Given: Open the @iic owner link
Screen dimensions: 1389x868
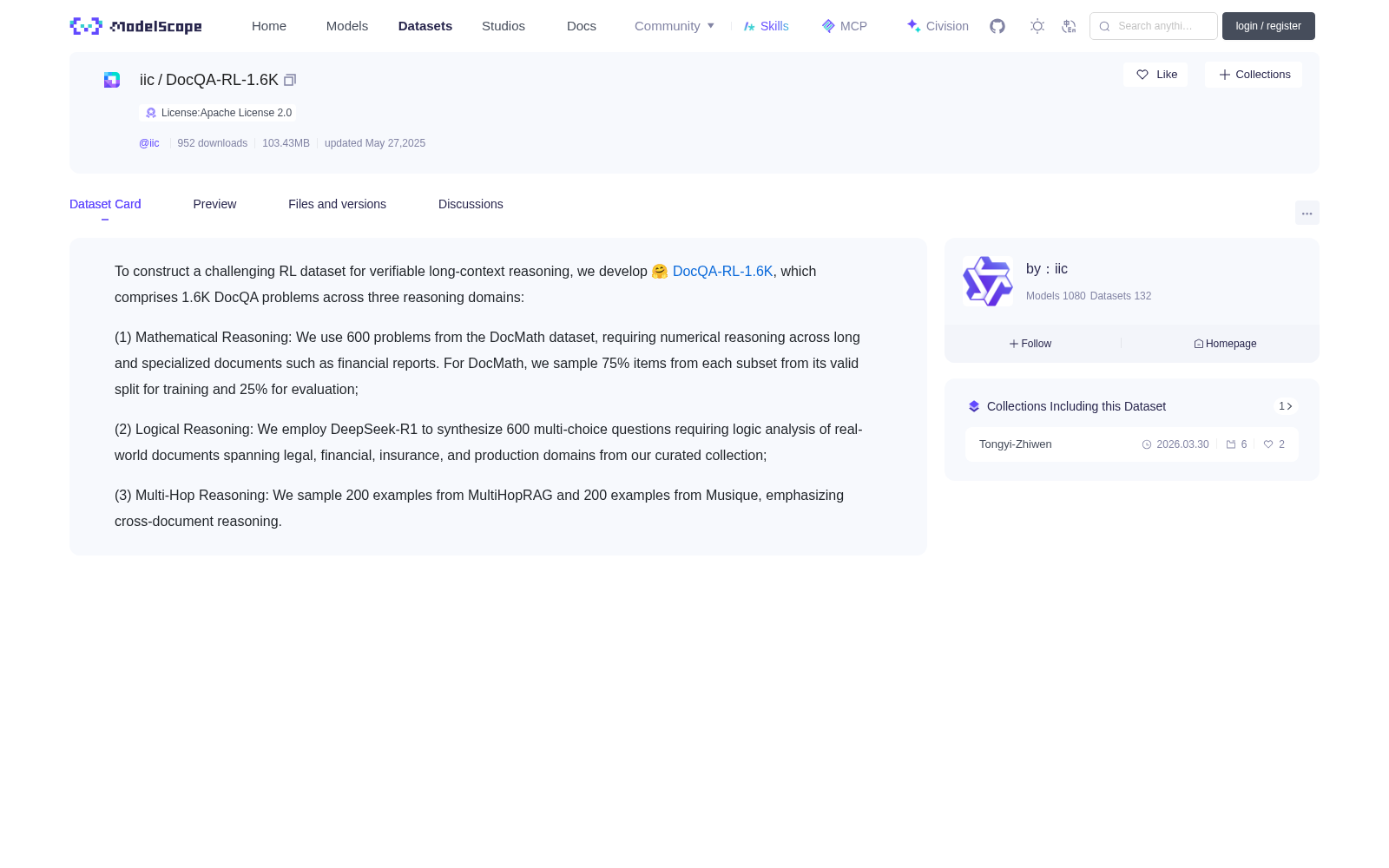Looking at the screenshot, I should click(149, 143).
